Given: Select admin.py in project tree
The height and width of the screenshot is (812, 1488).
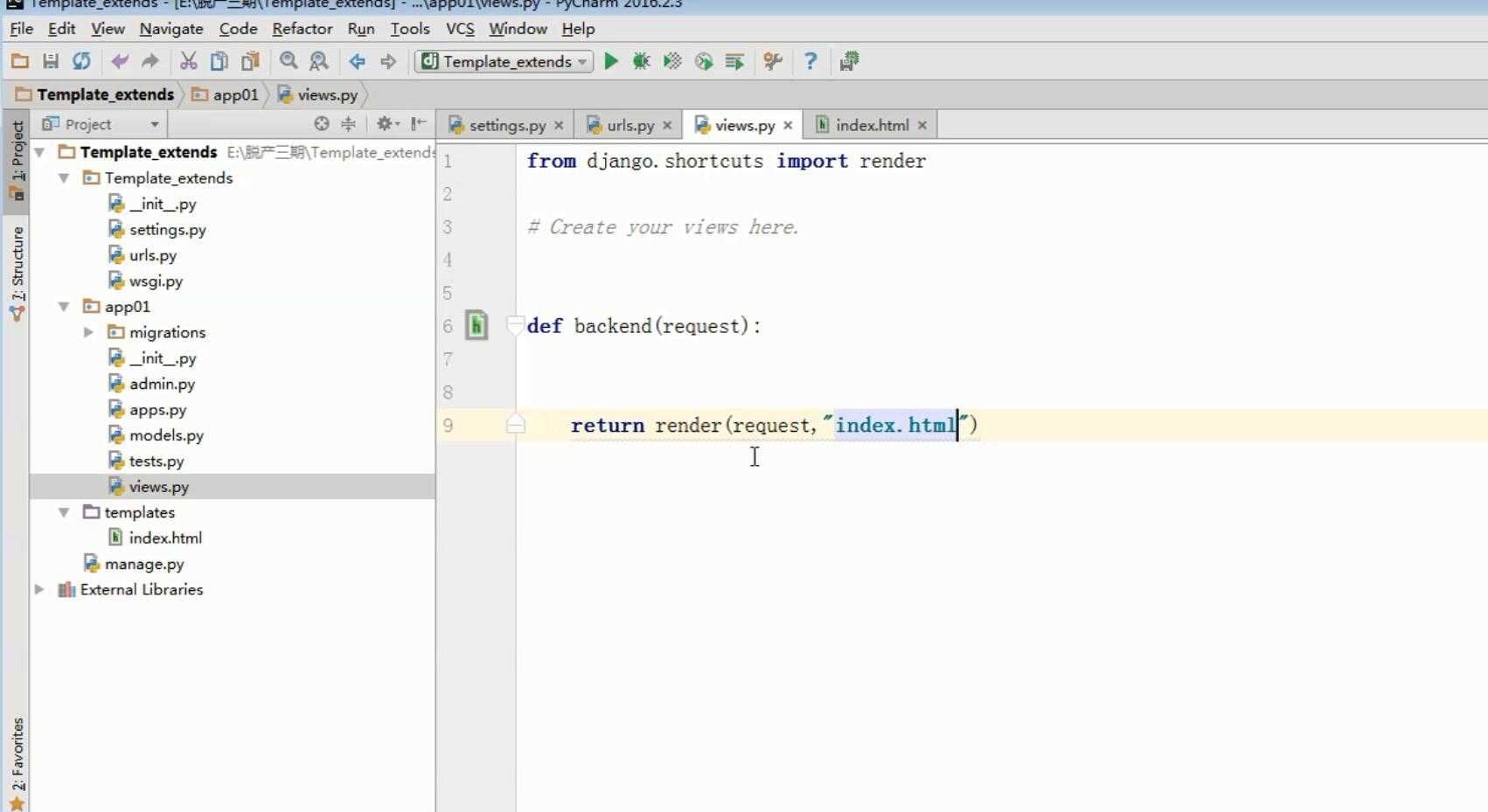Looking at the screenshot, I should [x=162, y=384].
